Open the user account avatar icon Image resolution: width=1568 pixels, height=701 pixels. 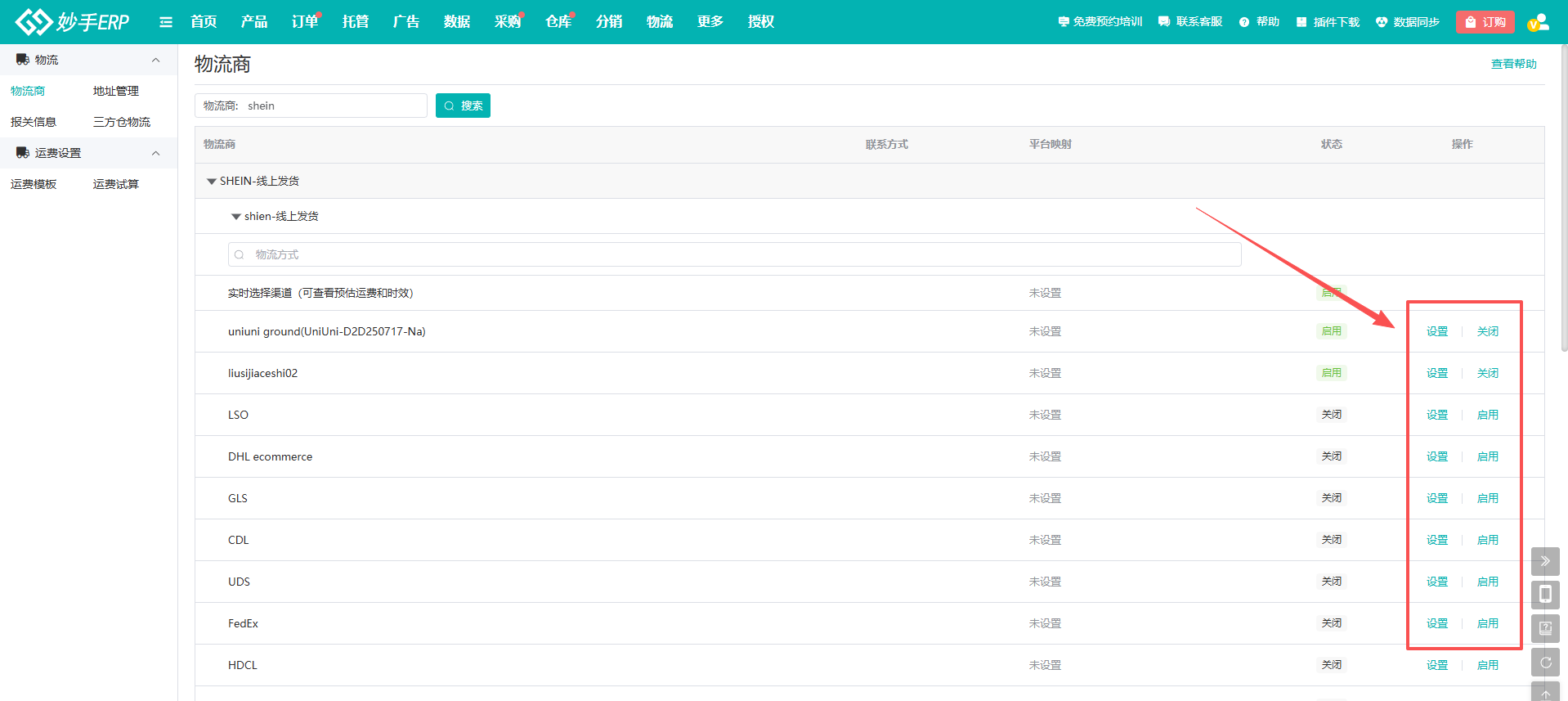[x=1538, y=22]
